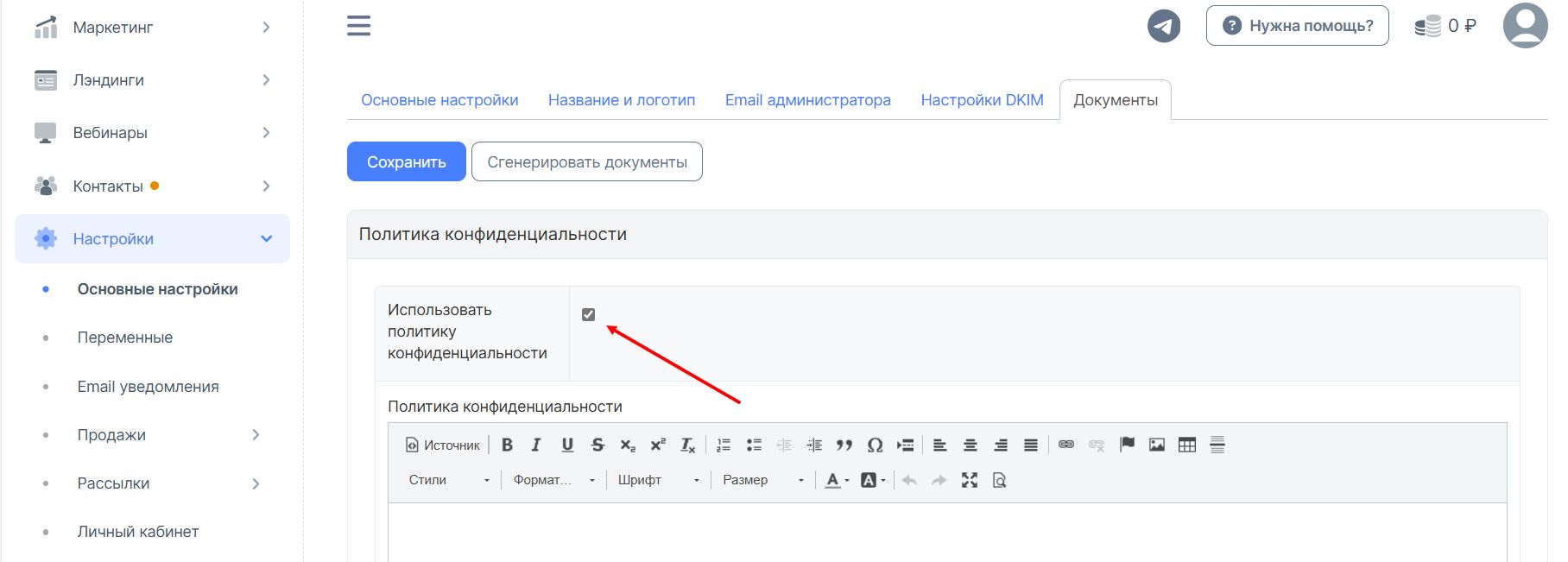Apply subscript formatting

[x=628, y=445]
